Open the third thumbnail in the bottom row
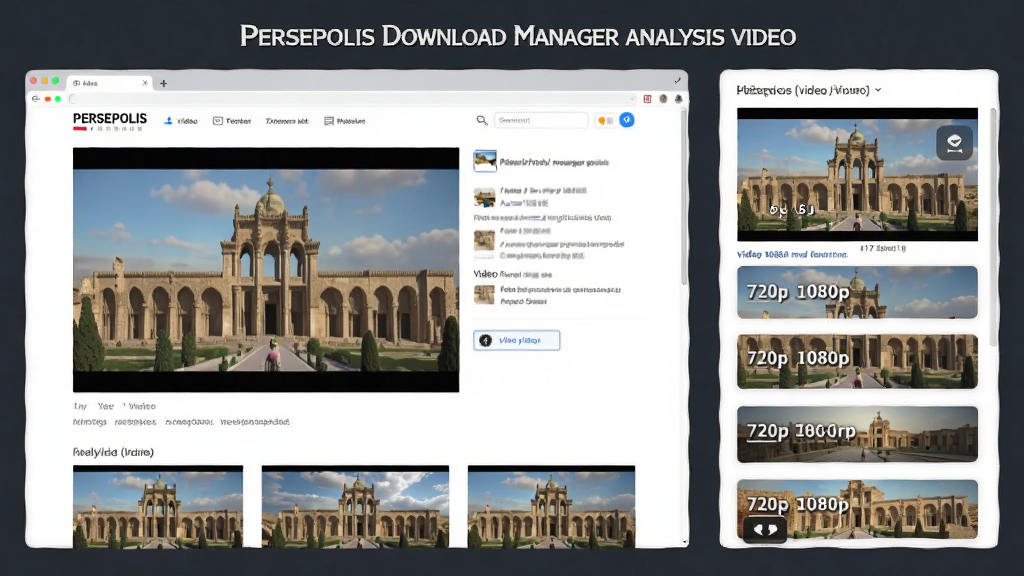 pos(551,506)
